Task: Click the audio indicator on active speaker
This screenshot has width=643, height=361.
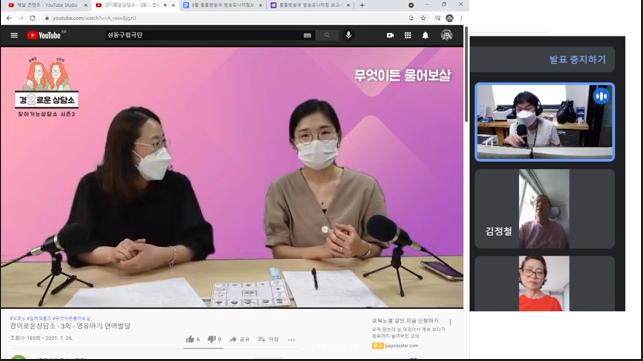Action: (601, 96)
